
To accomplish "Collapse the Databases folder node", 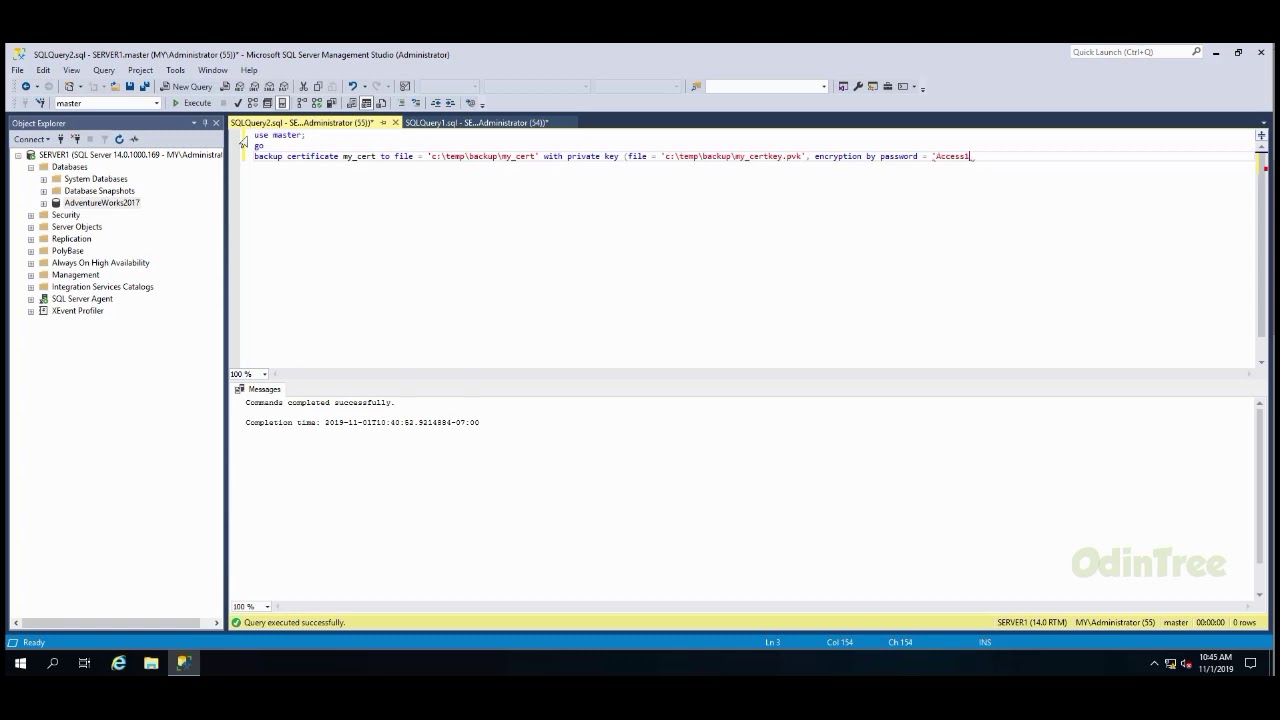I will tap(31, 167).
